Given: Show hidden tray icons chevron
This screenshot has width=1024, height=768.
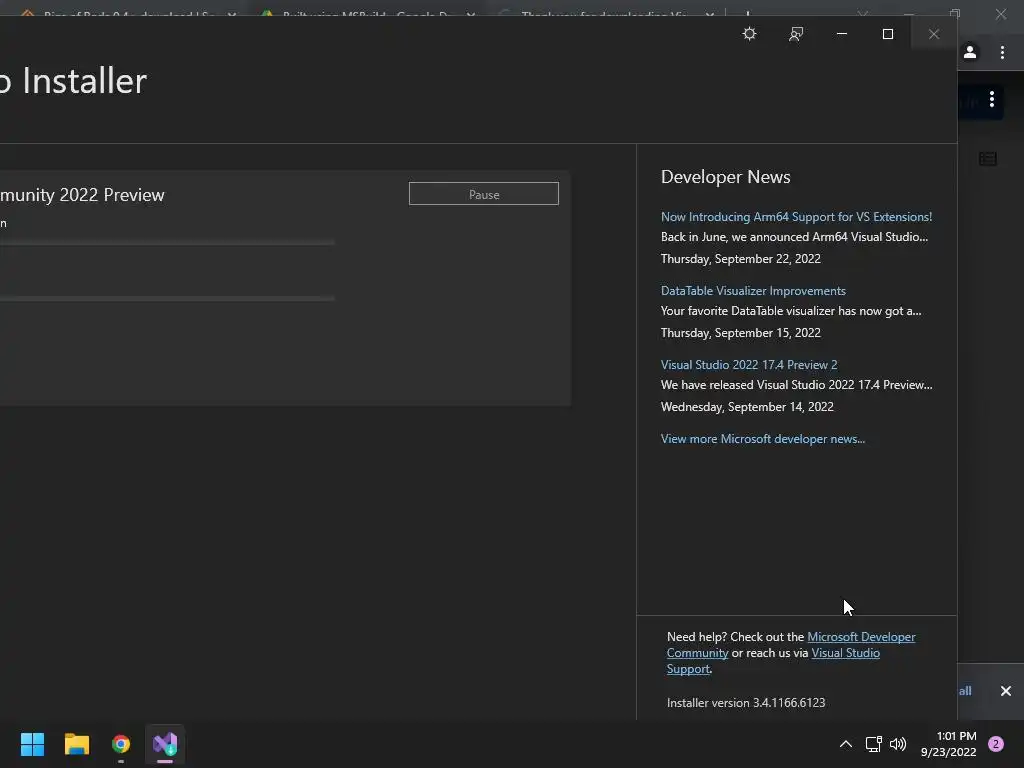Looking at the screenshot, I should coord(846,744).
